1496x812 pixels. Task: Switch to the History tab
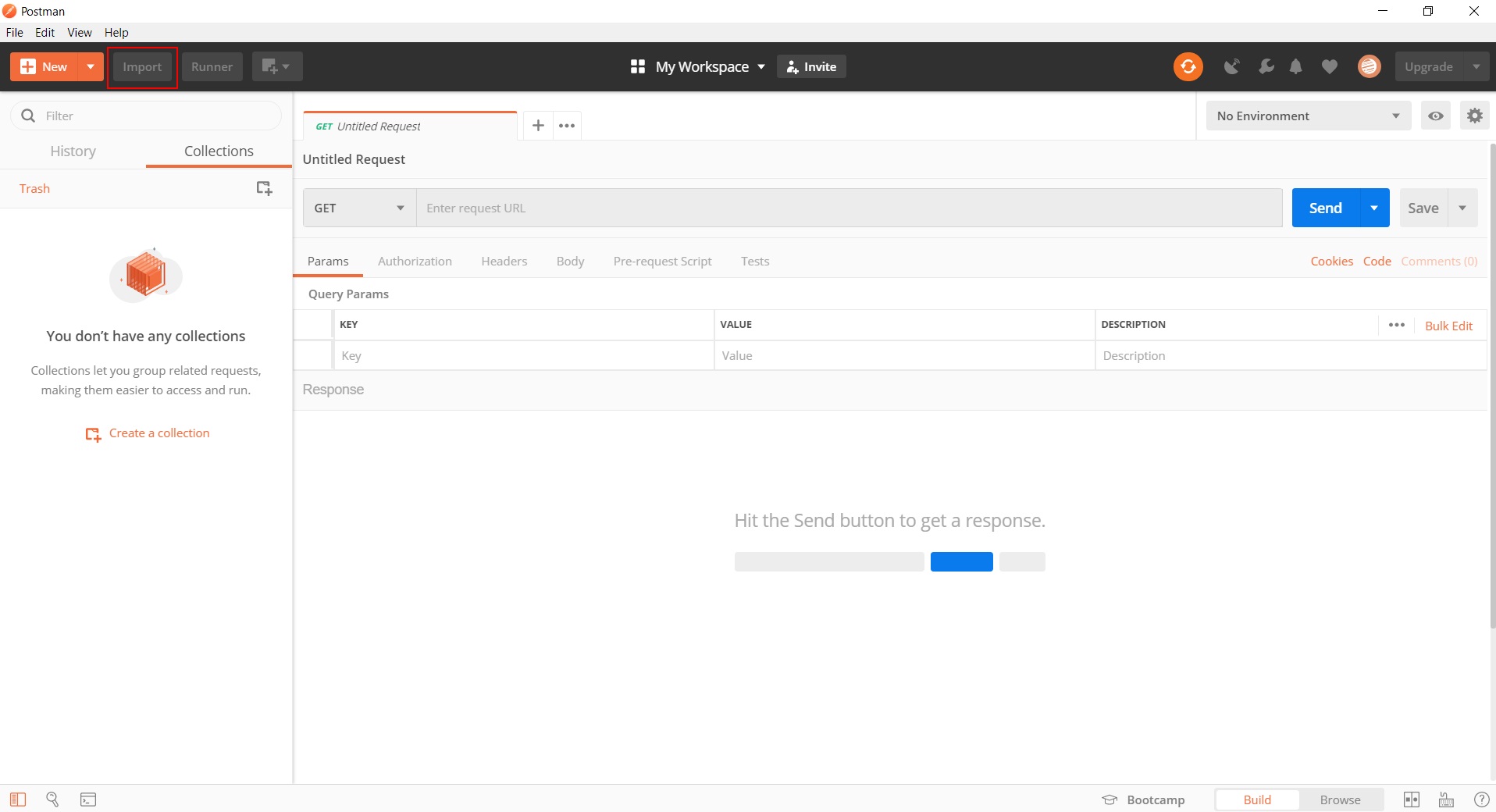tap(73, 151)
